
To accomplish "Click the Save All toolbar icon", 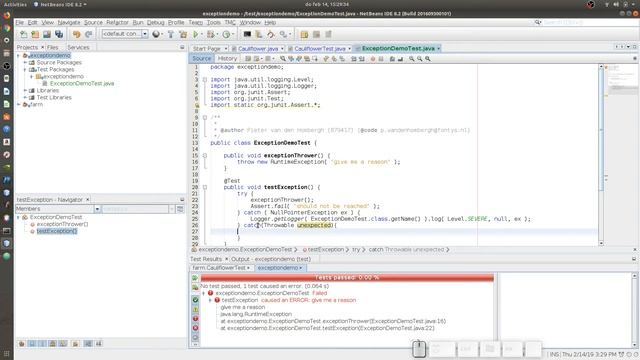I will 59,34.
